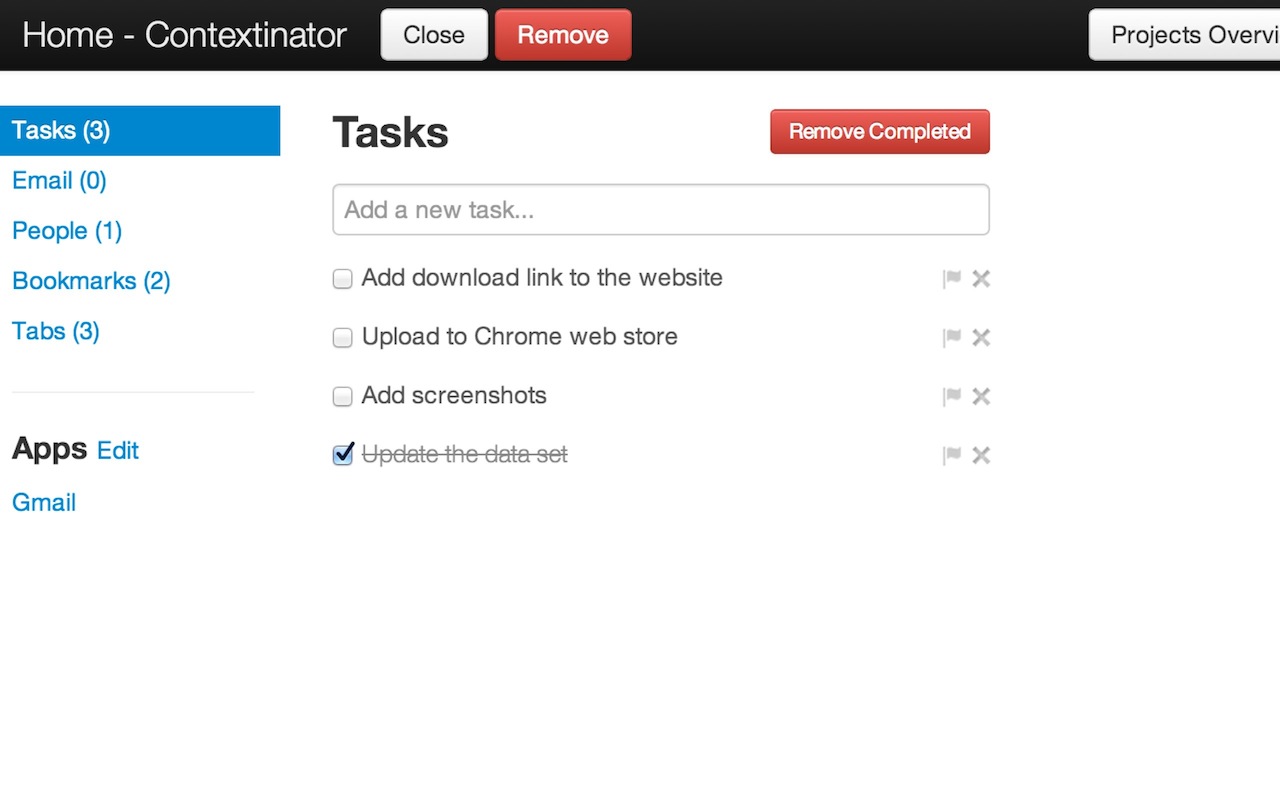Delete the "Add download link" task
This screenshot has width=1280, height=800.
[981, 278]
